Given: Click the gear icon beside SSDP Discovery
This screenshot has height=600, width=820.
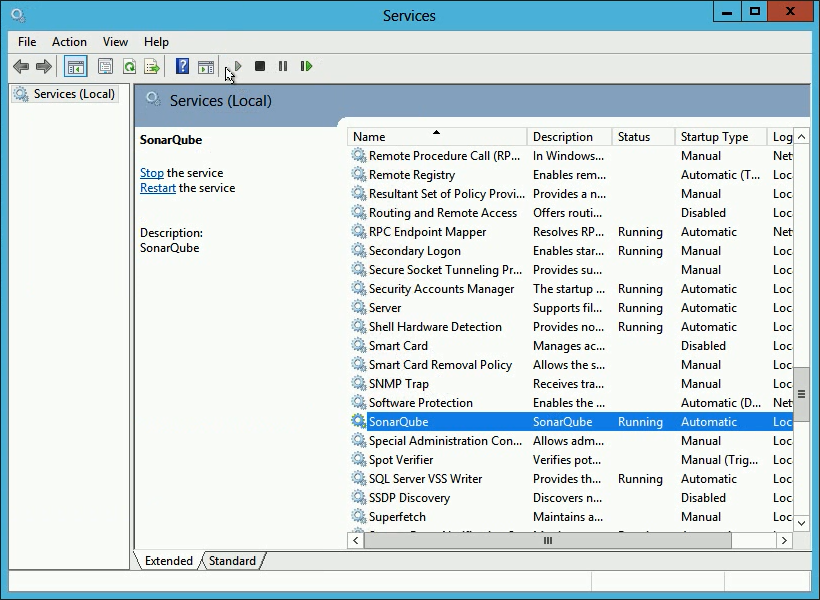Looking at the screenshot, I should [358, 497].
